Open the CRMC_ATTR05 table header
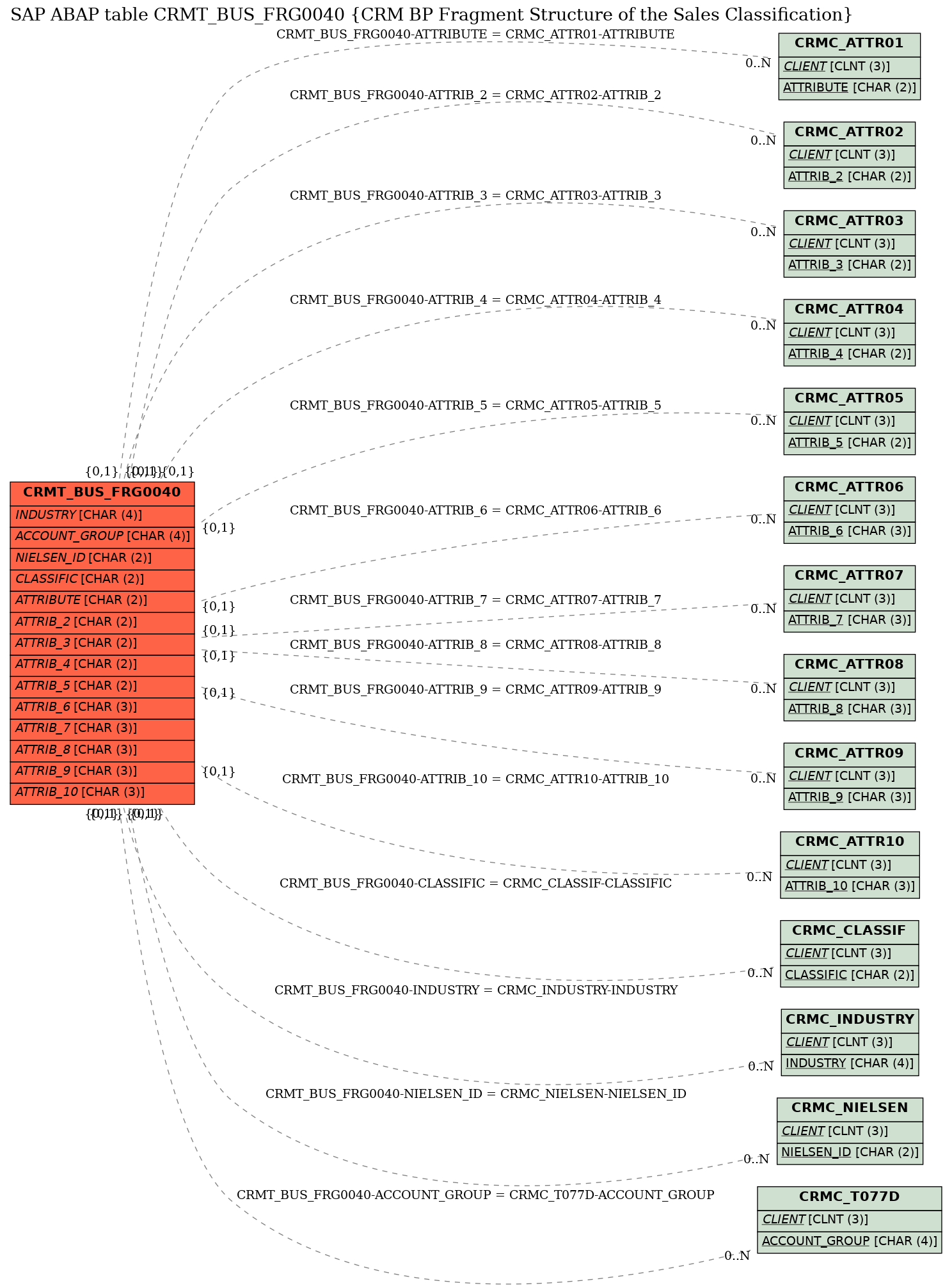 (849, 399)
